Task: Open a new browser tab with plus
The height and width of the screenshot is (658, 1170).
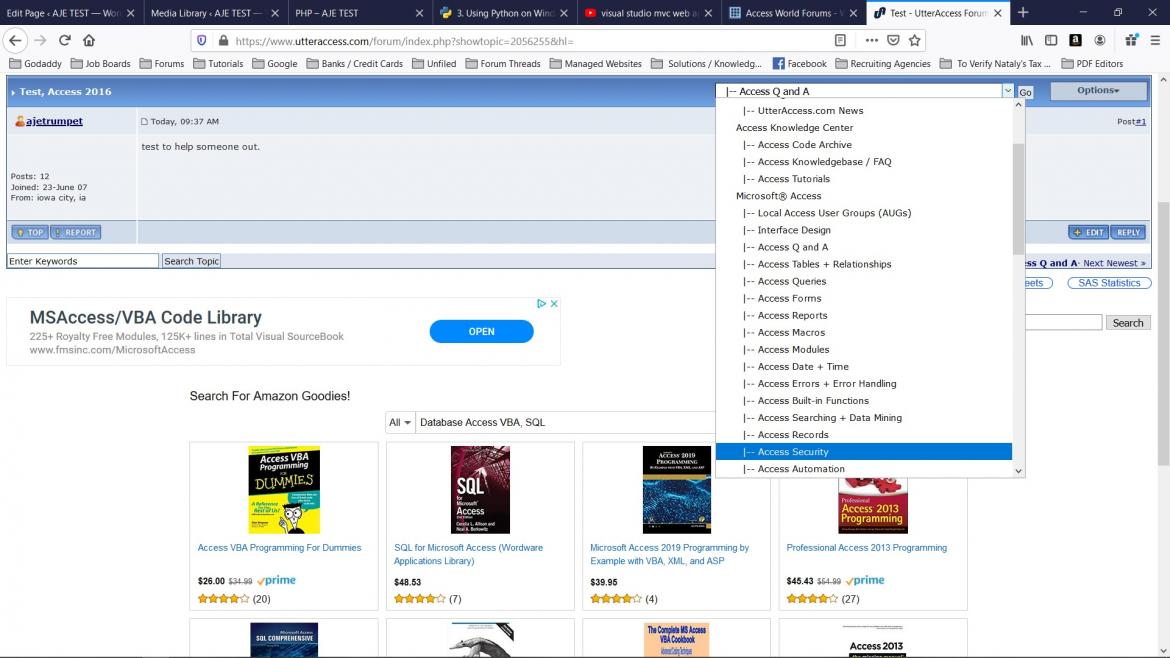Action: click(1023, 13)
